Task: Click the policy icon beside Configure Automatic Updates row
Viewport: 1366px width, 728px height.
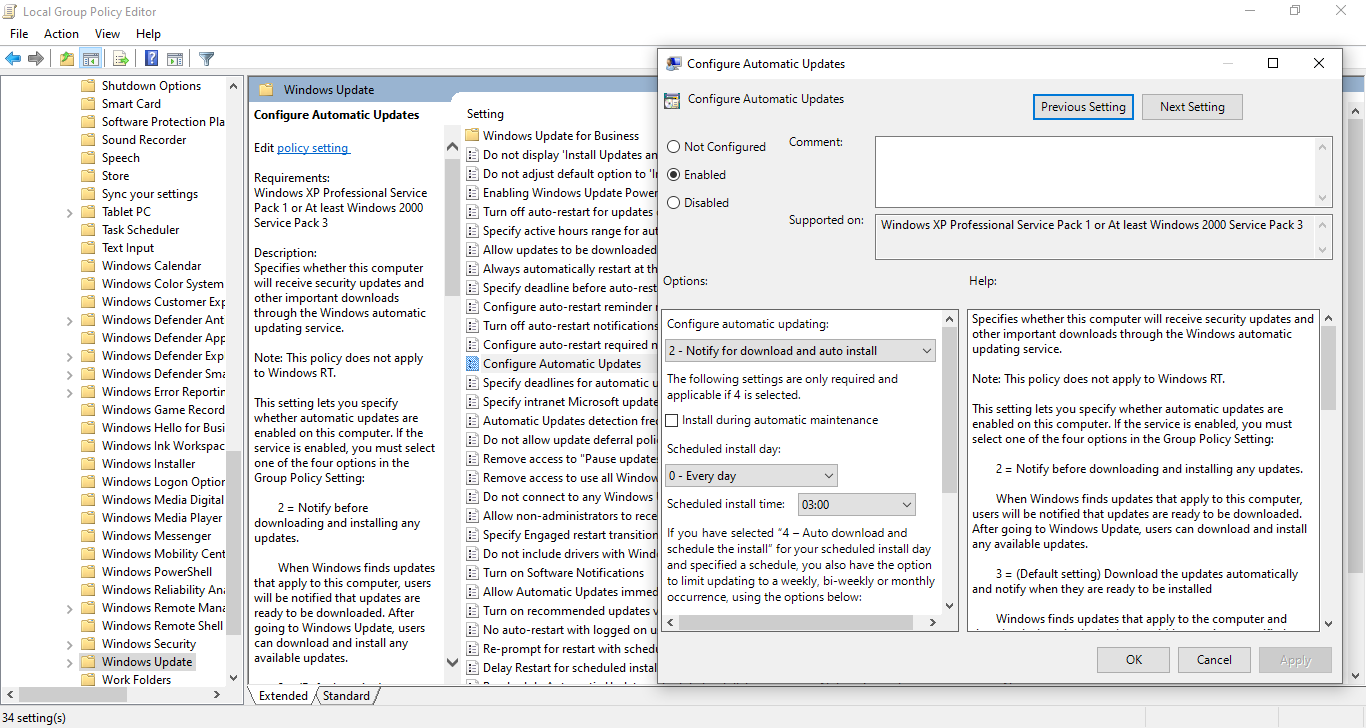Action: point(473,364)
